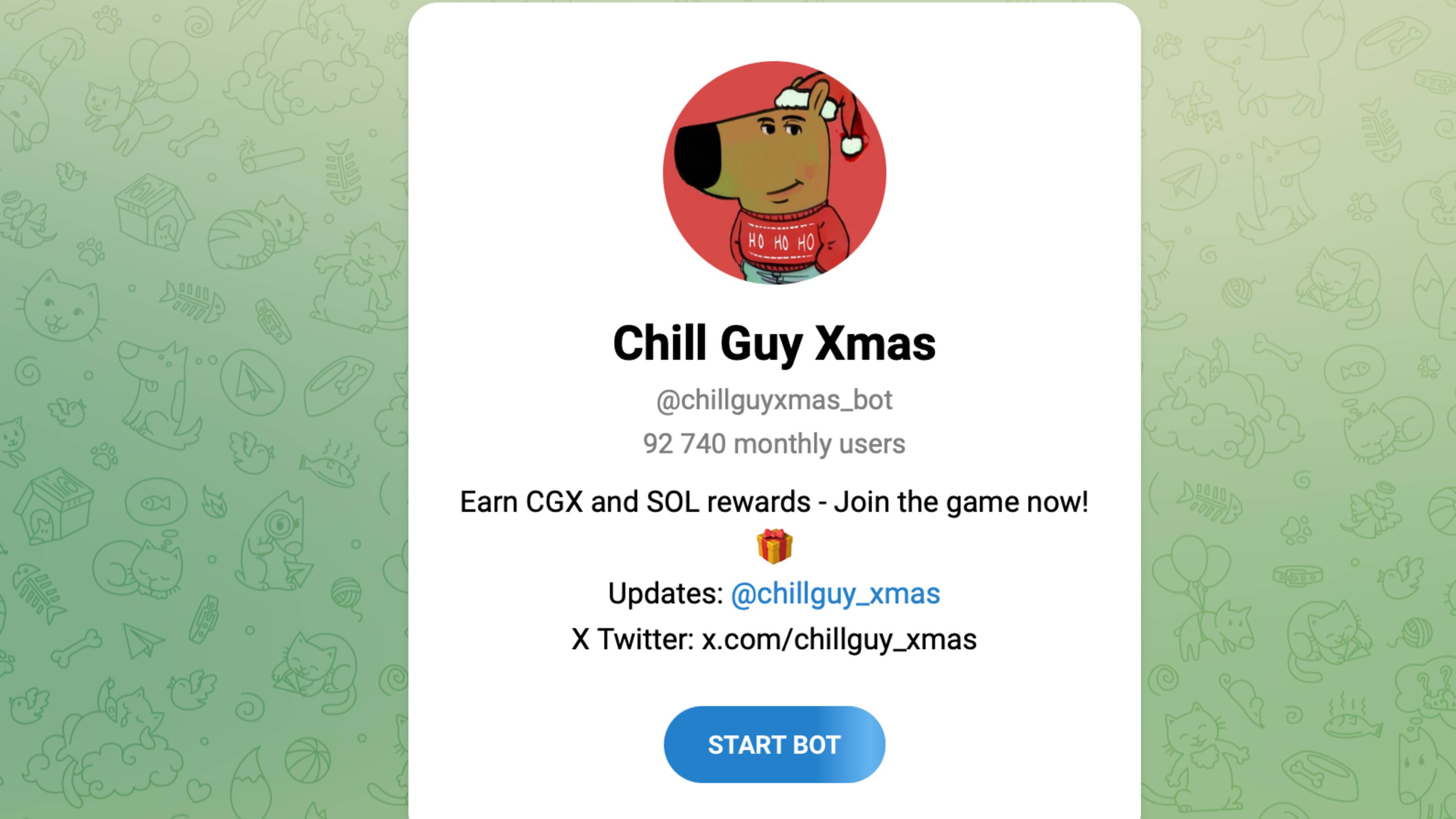
Task: Select the @chillguyxmas_bot username text
Action: point(774,400)
